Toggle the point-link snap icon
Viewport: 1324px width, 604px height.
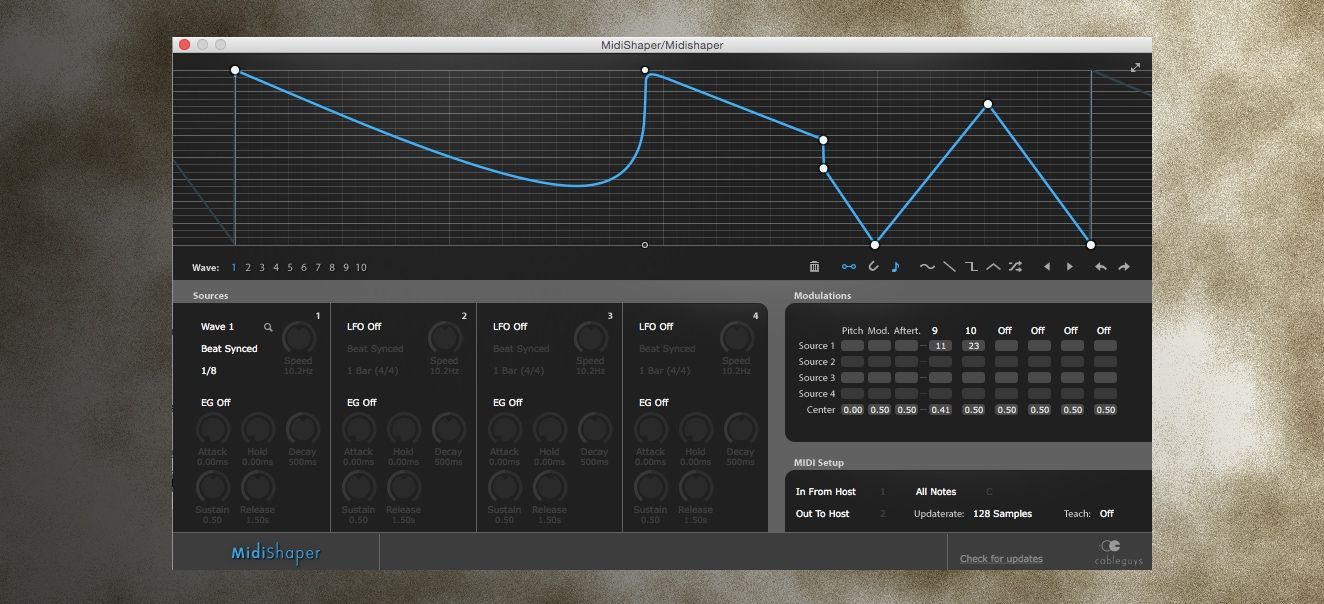click(849, 267)
